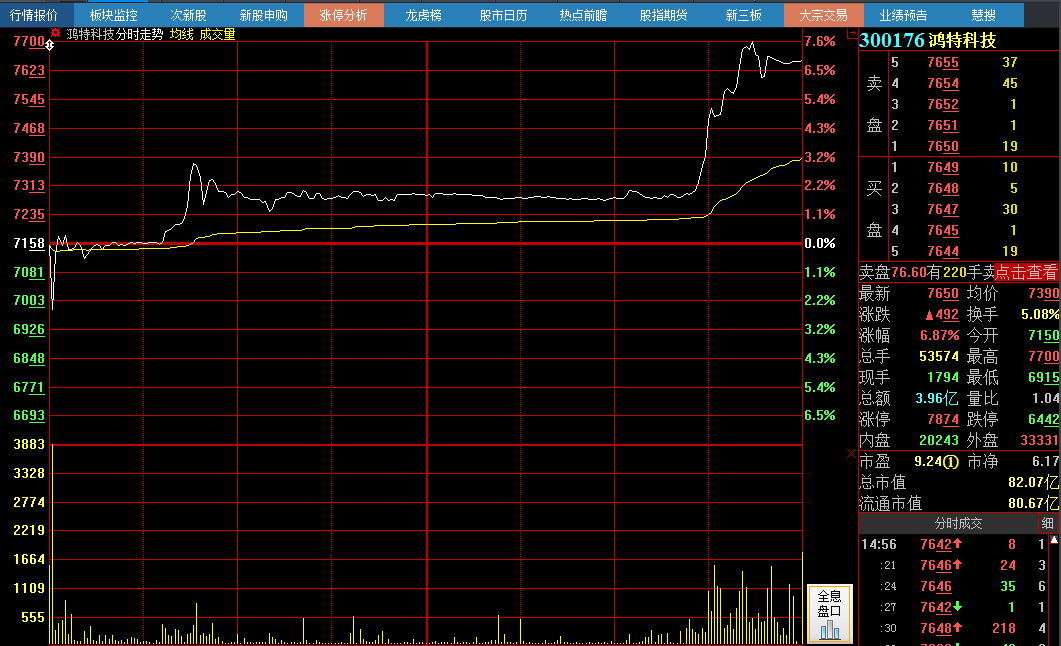Select the 业绩预告 tab
1061x646 pixels.
903,15
